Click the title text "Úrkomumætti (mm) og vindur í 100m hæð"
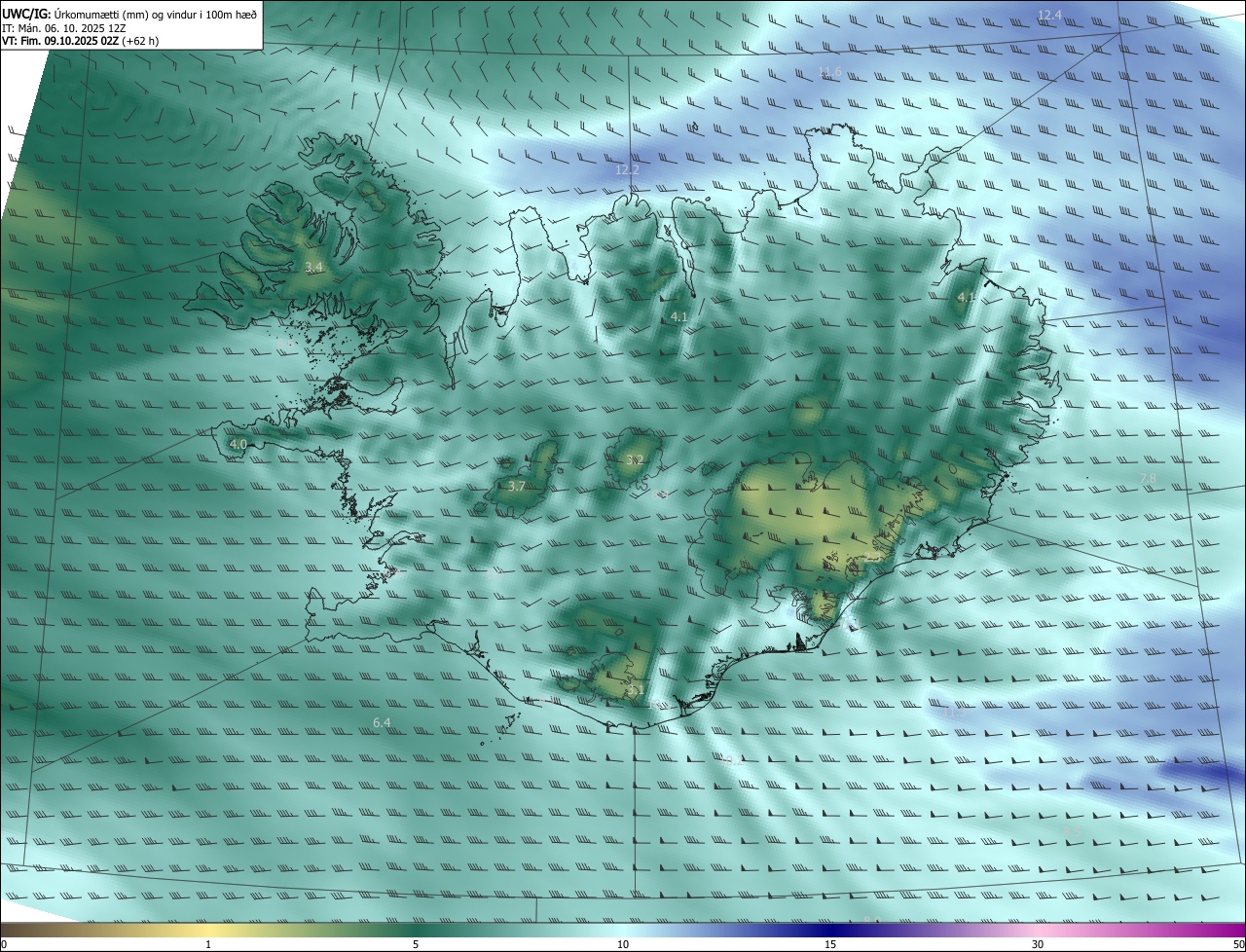 (155, 14)
